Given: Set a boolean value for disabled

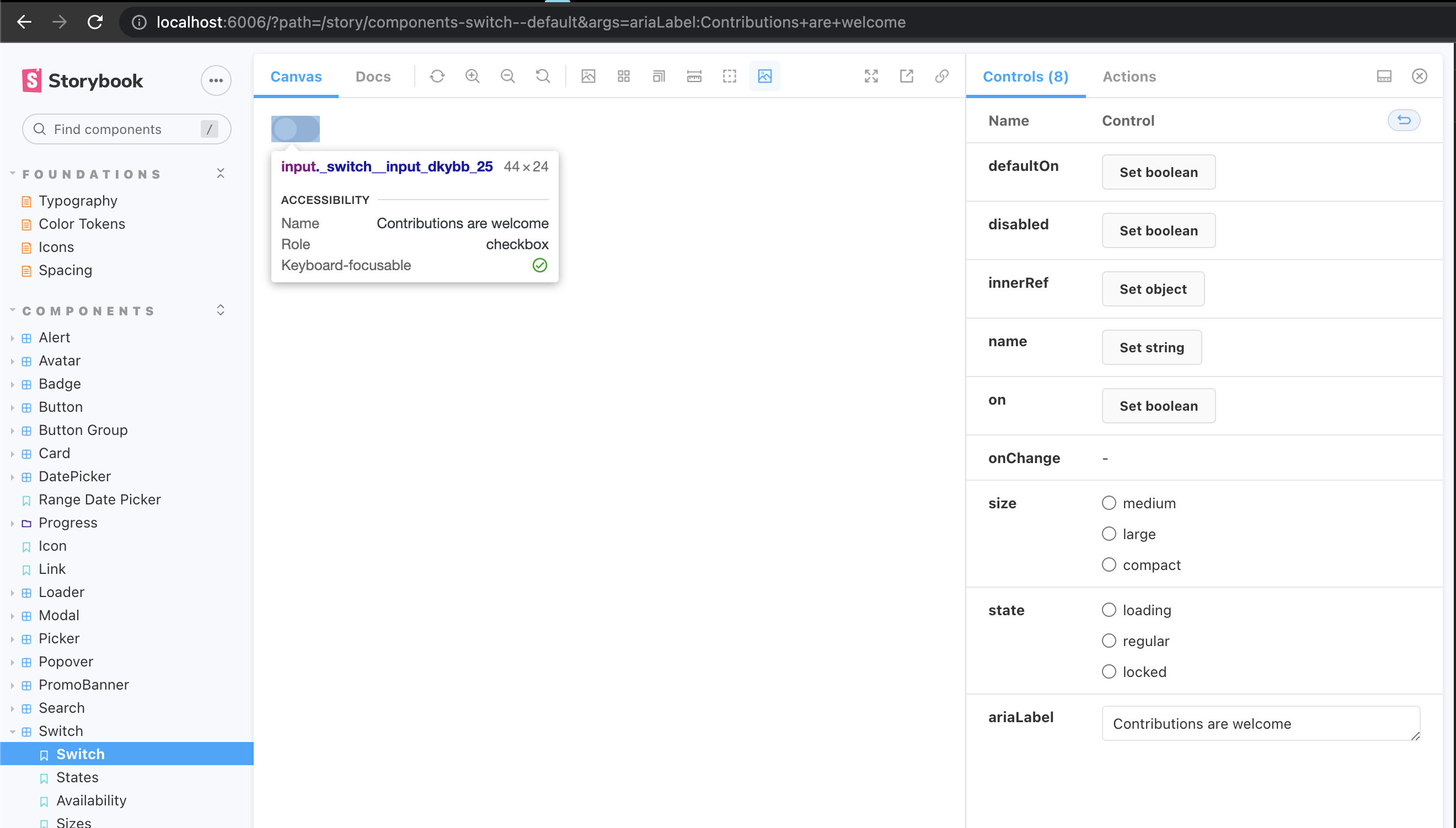Looking at the screenshot, I should 1158,230.
